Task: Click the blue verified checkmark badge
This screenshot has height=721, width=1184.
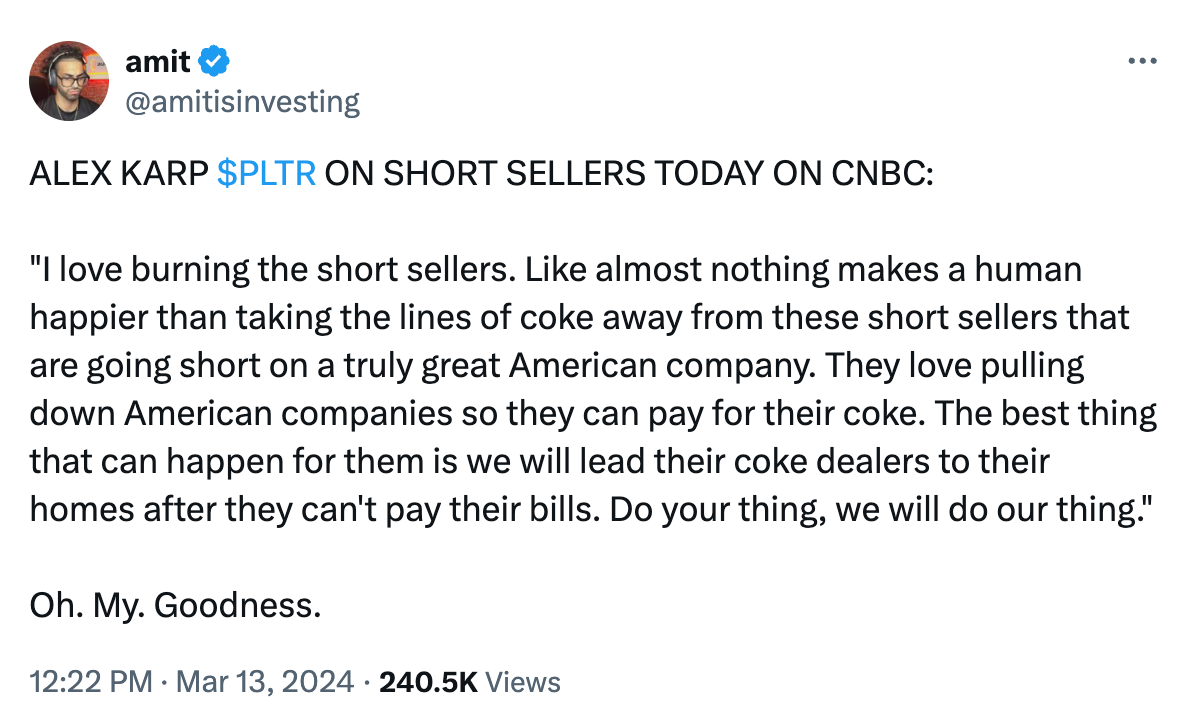Action: tap(214, 61)
